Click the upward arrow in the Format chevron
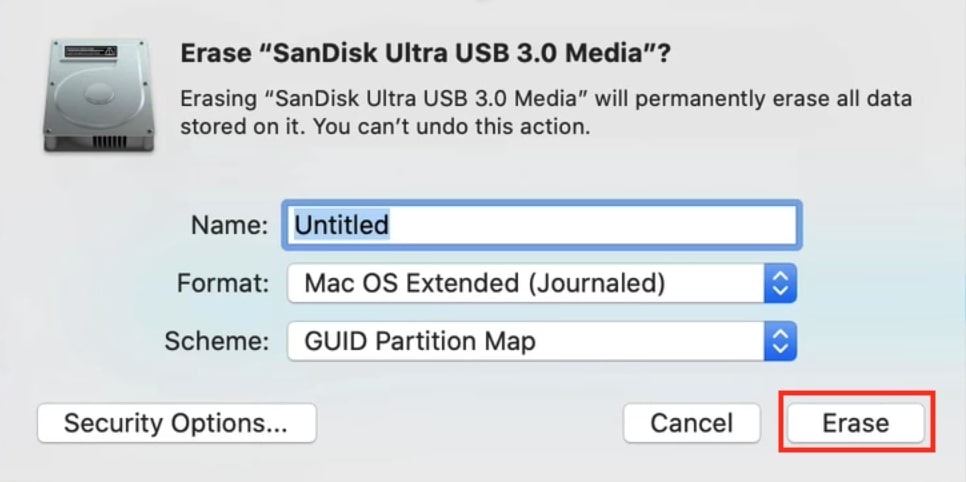Image resolution: width=966 pixels, height=482 pixels. click(781, 275)
